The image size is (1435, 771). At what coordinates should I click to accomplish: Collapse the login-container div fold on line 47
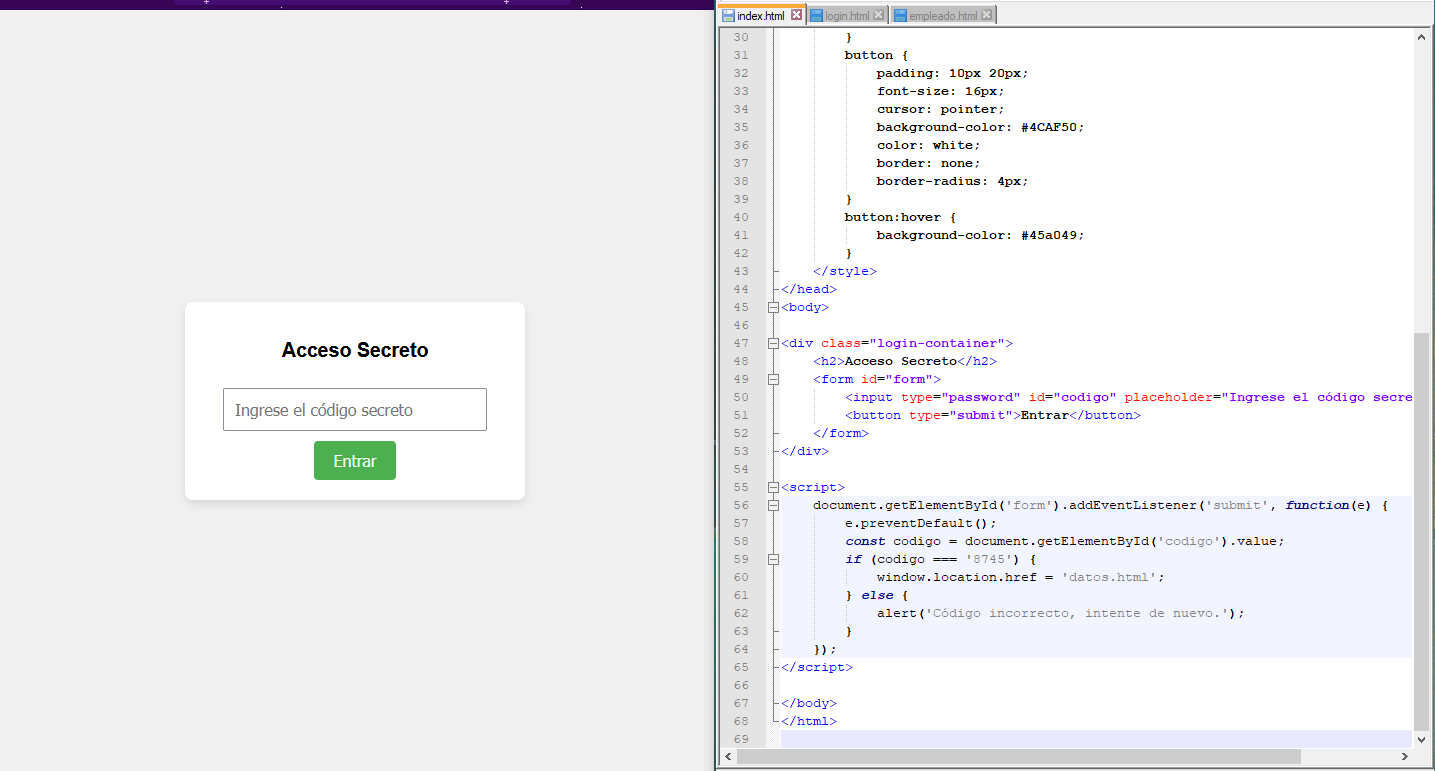[773, 343]
